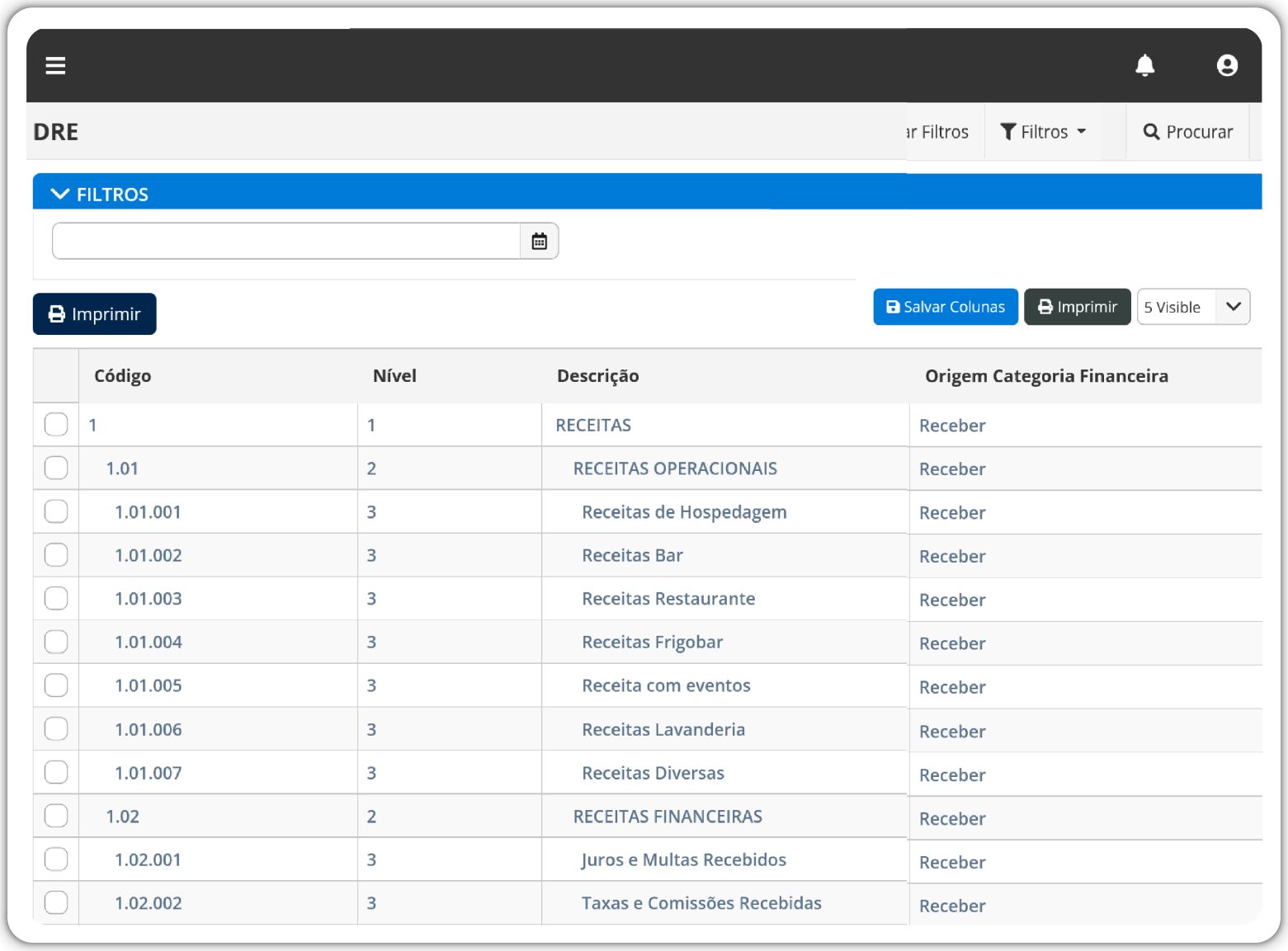
Task: Click the partially hidden Filtros toolbar button
Action: click(x=938, y=132)
